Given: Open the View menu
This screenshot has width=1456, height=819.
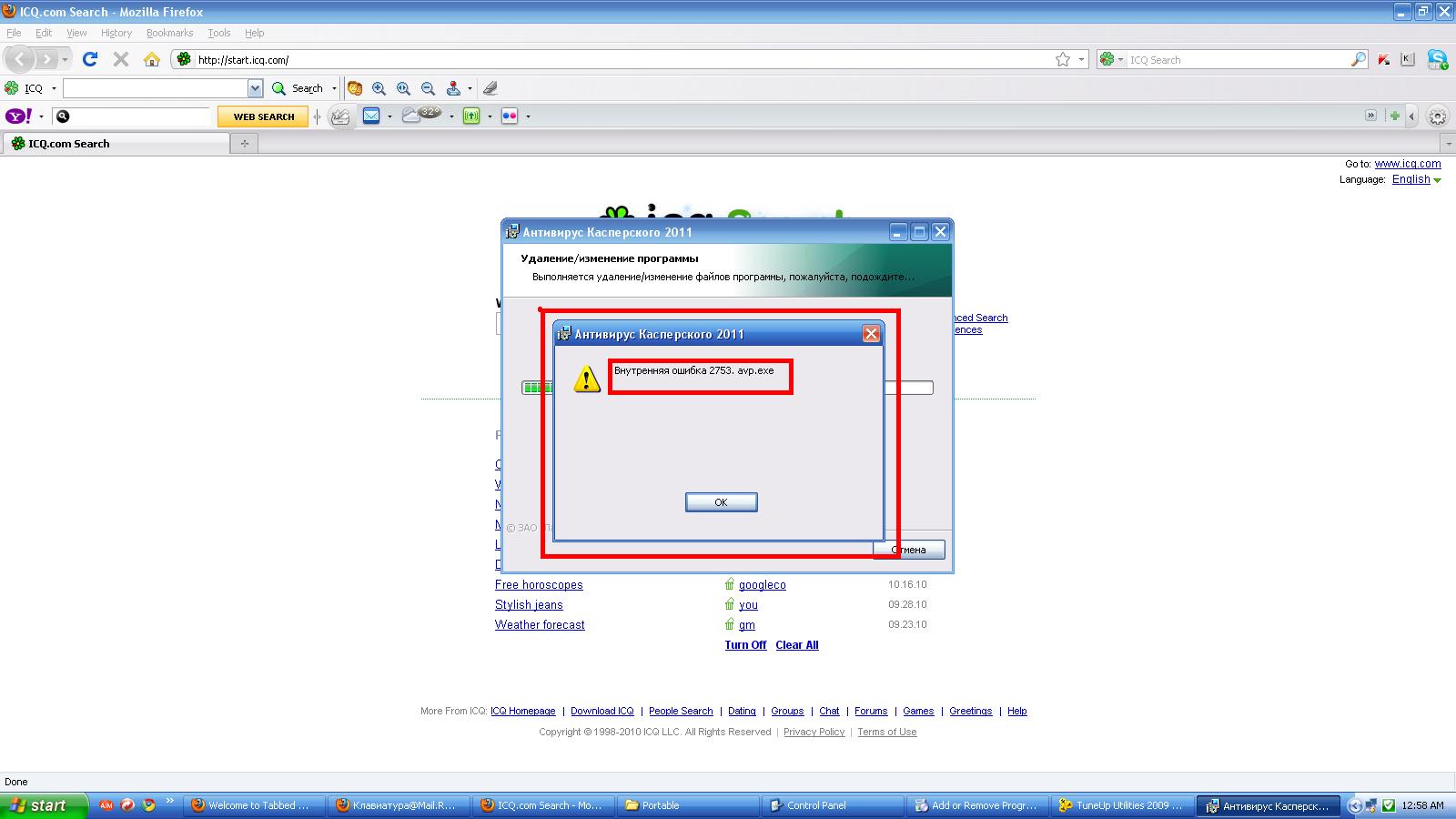Looking at the screenshot, I should tap(76, 33).
